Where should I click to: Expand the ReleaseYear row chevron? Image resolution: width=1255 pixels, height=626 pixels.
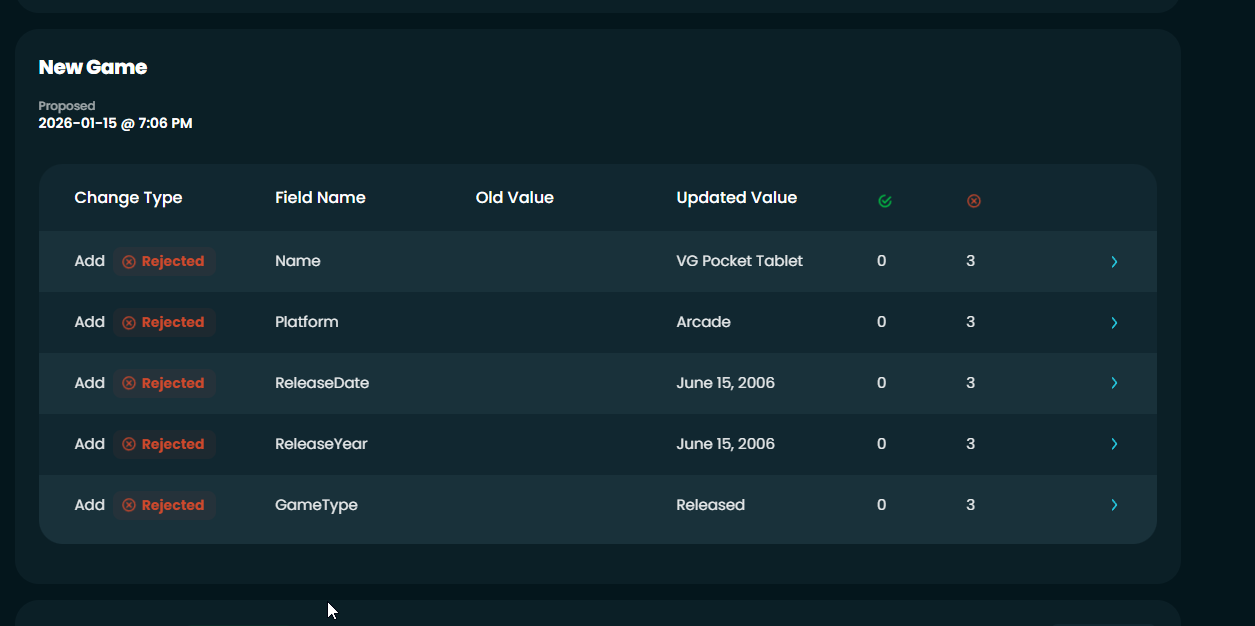tap(1114, 444)
